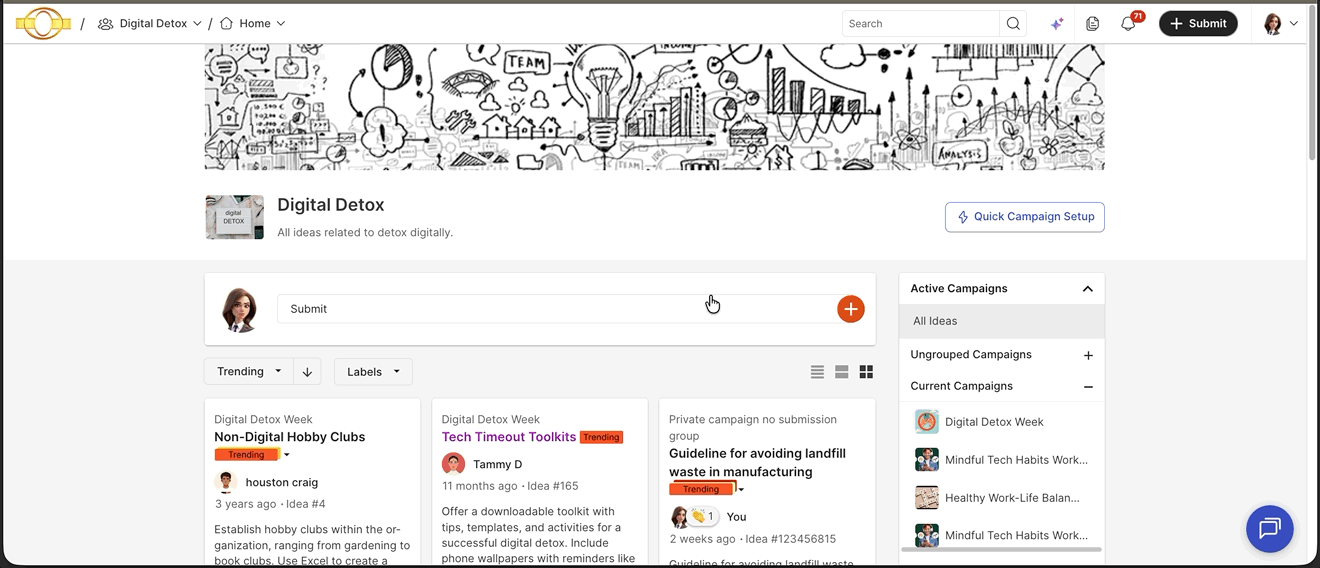Click houston craig author name

tap(282, 482)
